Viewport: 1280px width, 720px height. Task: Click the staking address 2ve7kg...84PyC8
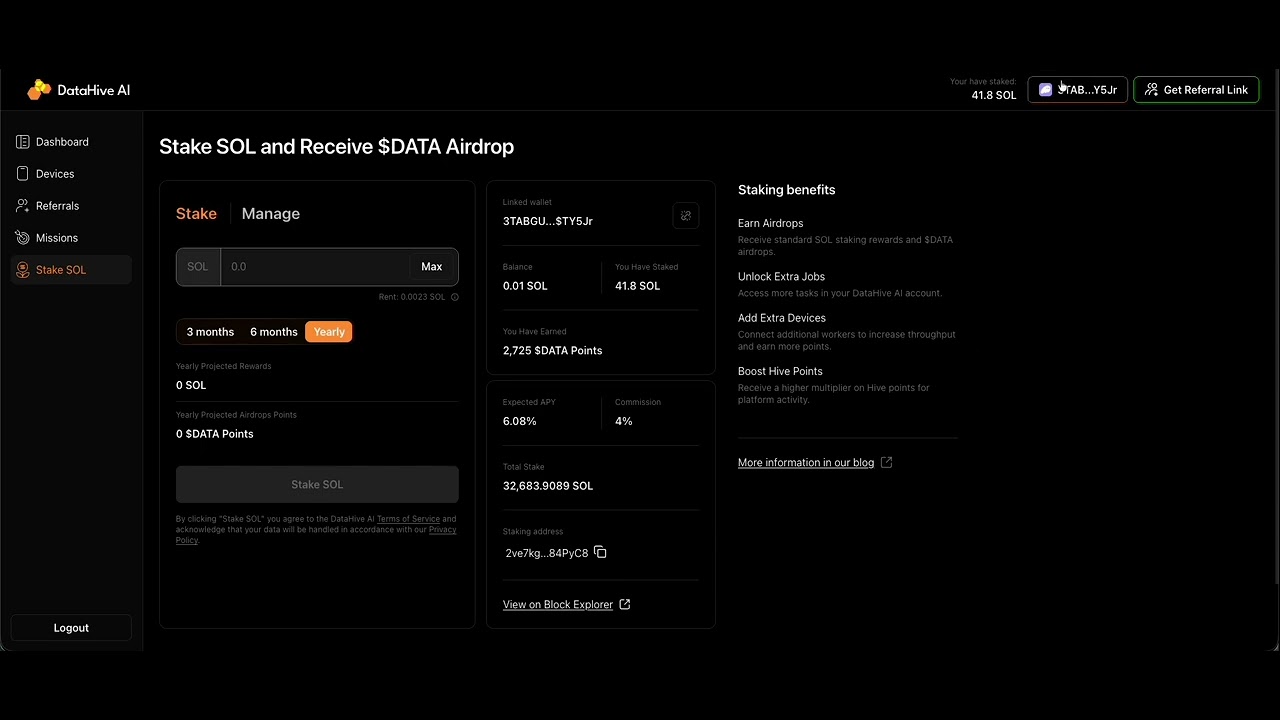[547, 553]
